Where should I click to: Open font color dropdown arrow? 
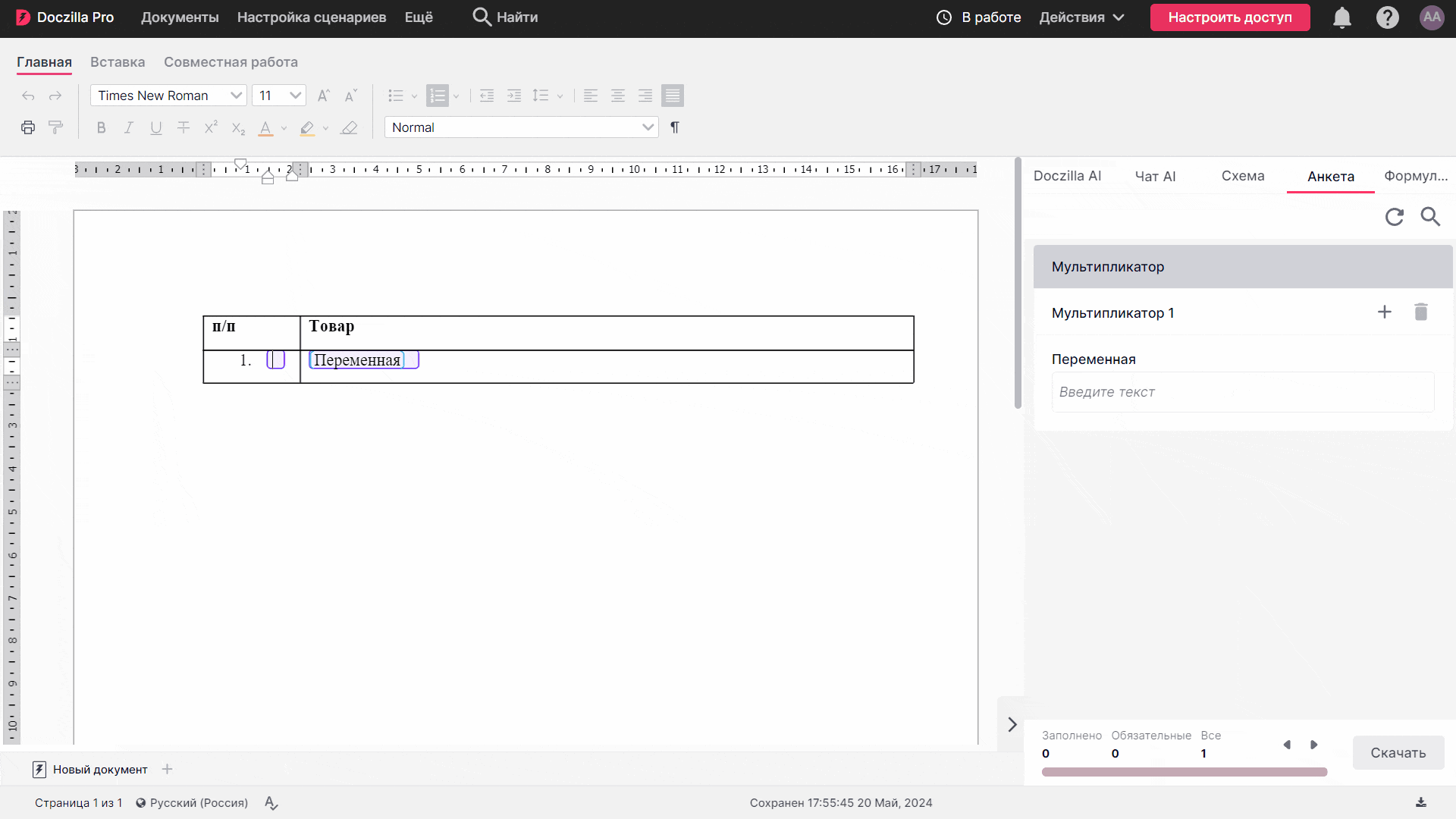click(284, 128)
